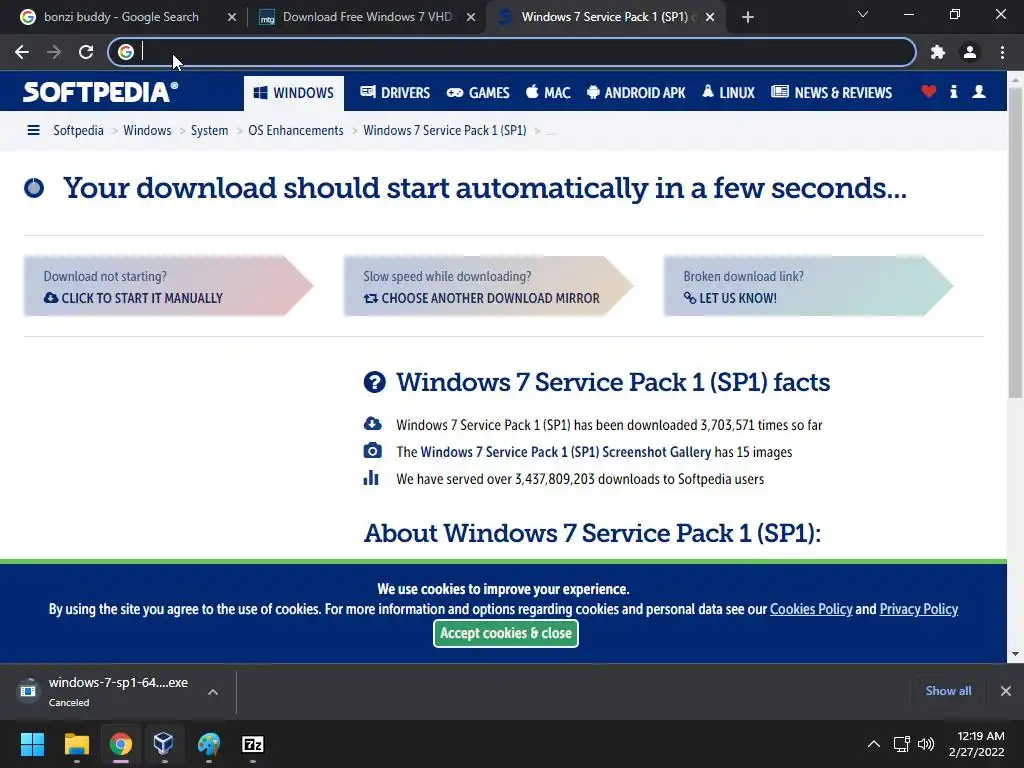The image size is (1024, 768).
Task: Click the question mark icon beside facts heading
Action: [x=374, y=382]
